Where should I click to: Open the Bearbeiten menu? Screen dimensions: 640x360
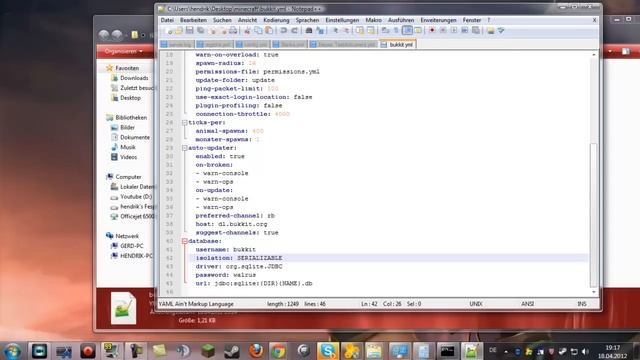193,20
